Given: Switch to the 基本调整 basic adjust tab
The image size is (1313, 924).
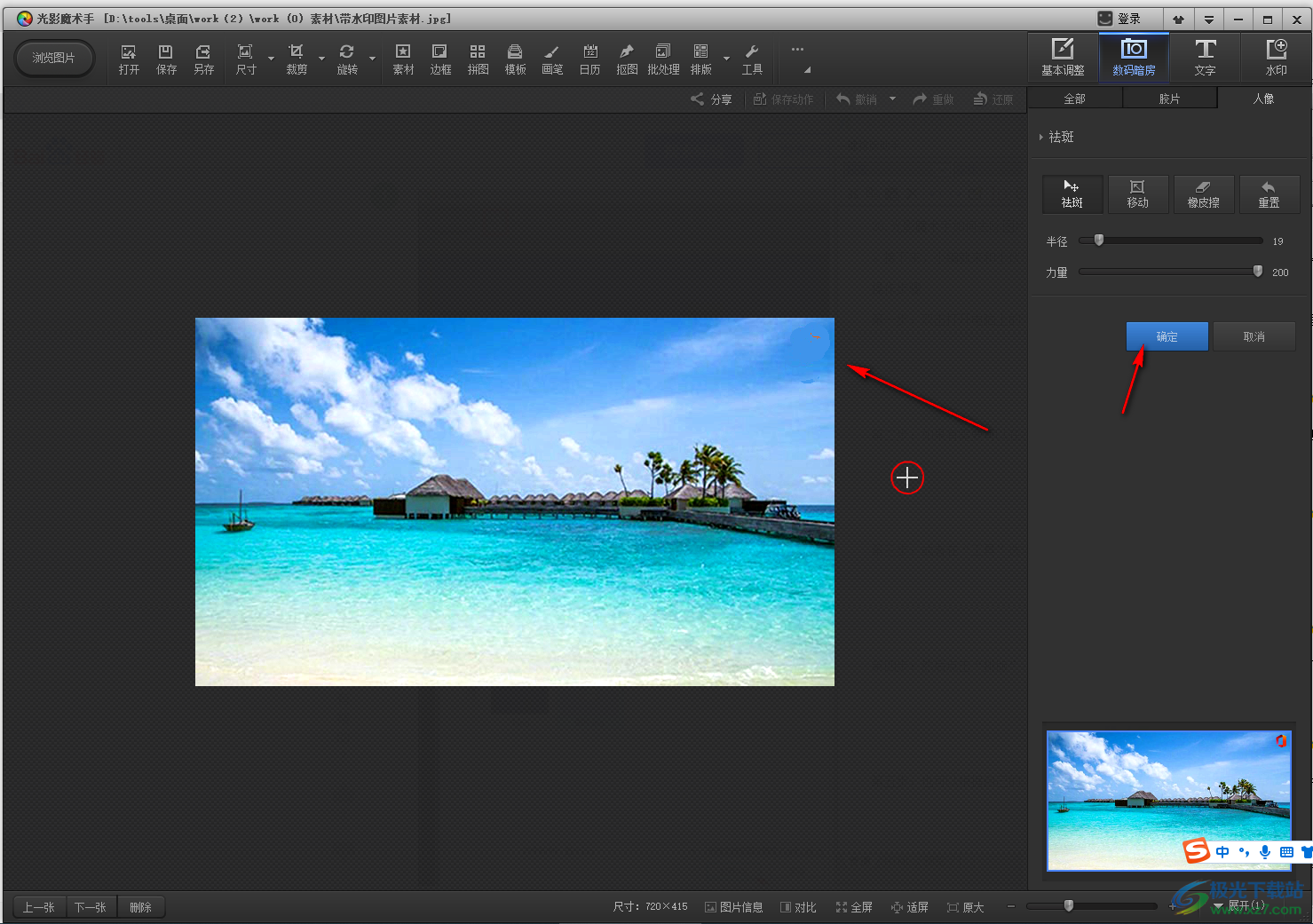Looking at the screenshot, I should (x=1063, y=58).
